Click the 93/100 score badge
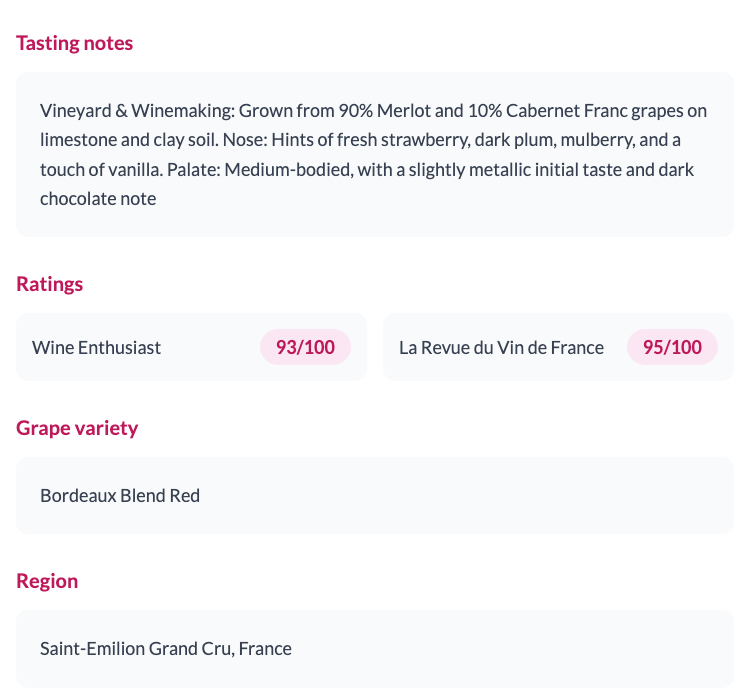755x695 pixels. click(305, 348)
